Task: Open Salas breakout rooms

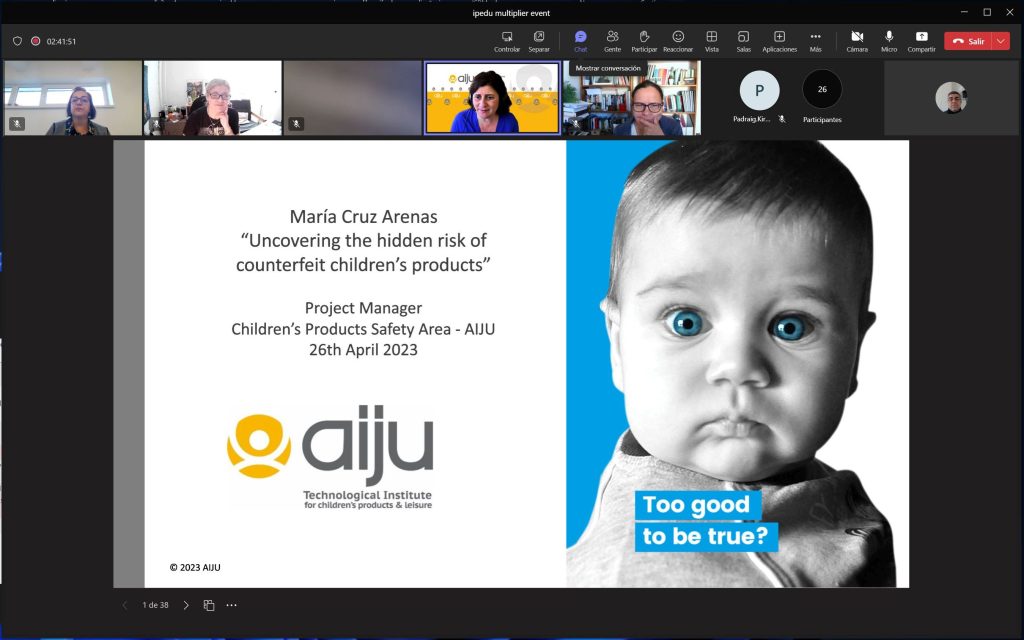Action: pos(743,41)
